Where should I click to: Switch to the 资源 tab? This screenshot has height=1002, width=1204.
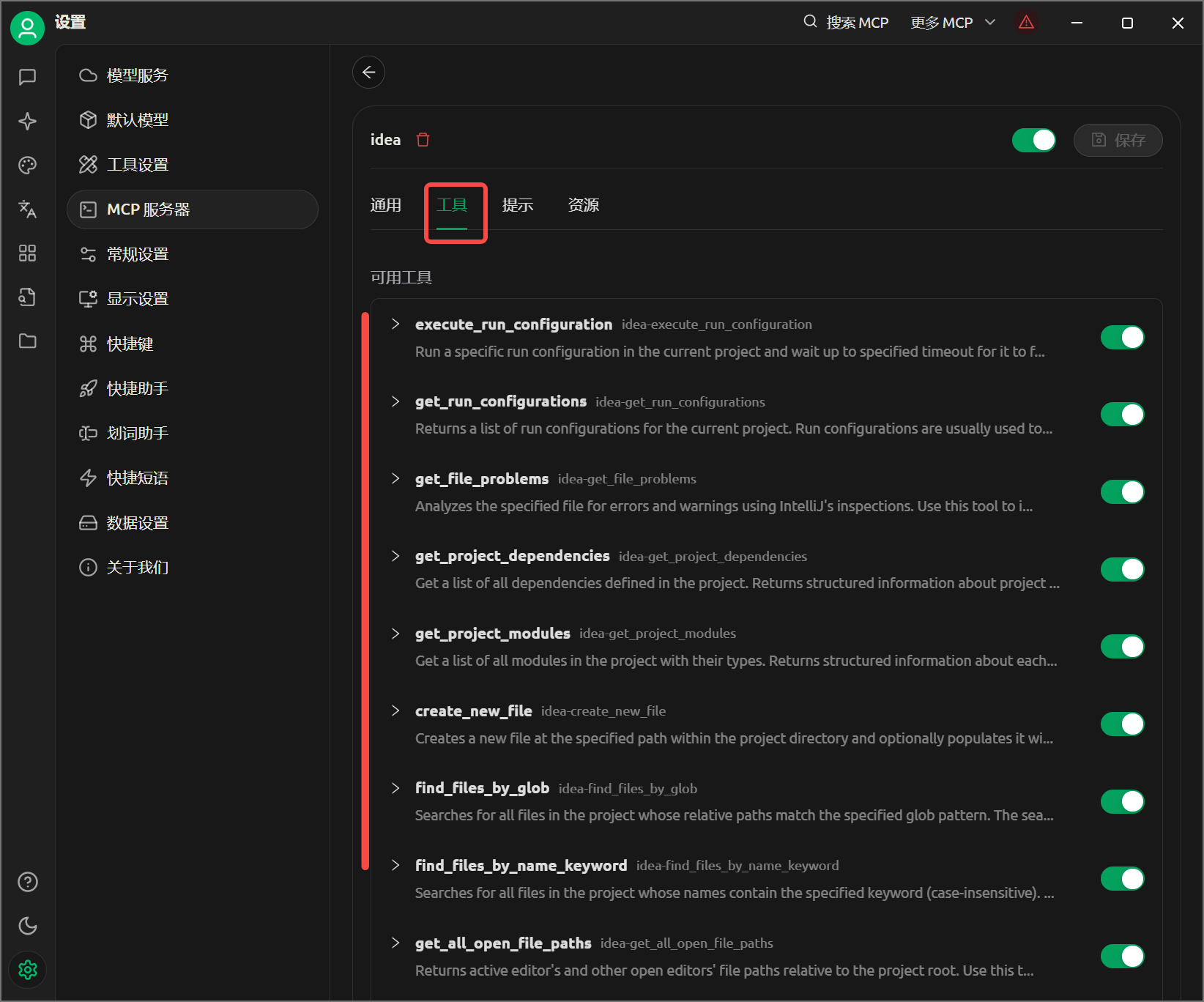click(584, 205)
